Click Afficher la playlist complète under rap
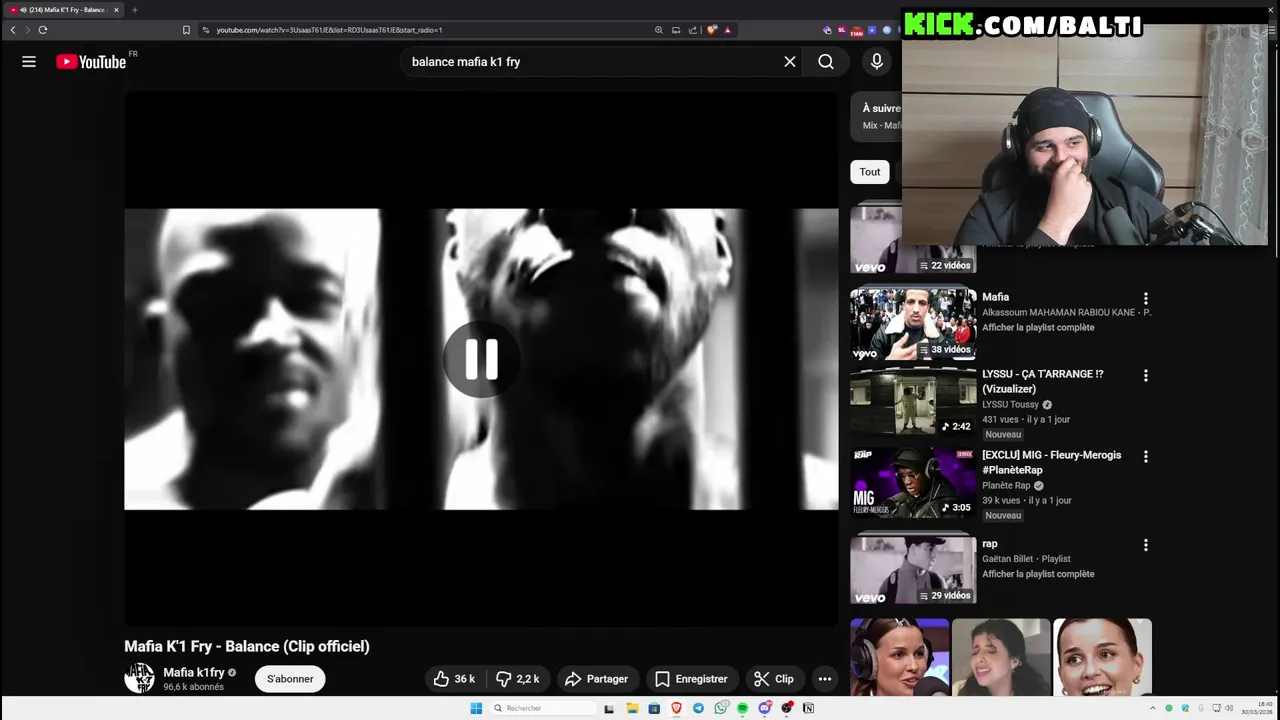Image resolution: width=1280 pixels, height=720 pixels. (1038, 574)
